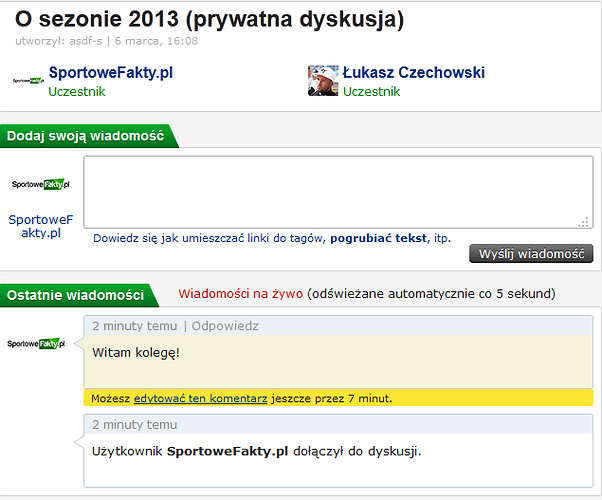Click the Wyślij wiadomość button

tap(531, 253)
